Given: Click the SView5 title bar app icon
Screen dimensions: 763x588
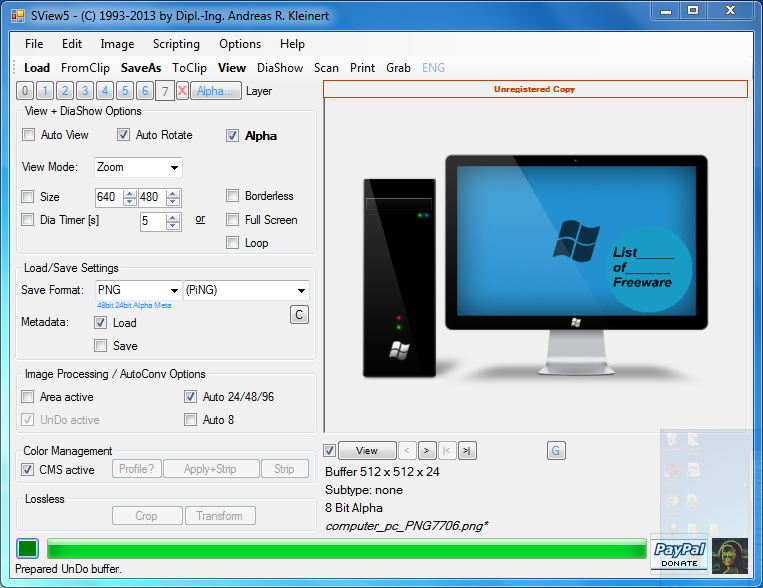Looking at the screenshot, I should [18, 16].
